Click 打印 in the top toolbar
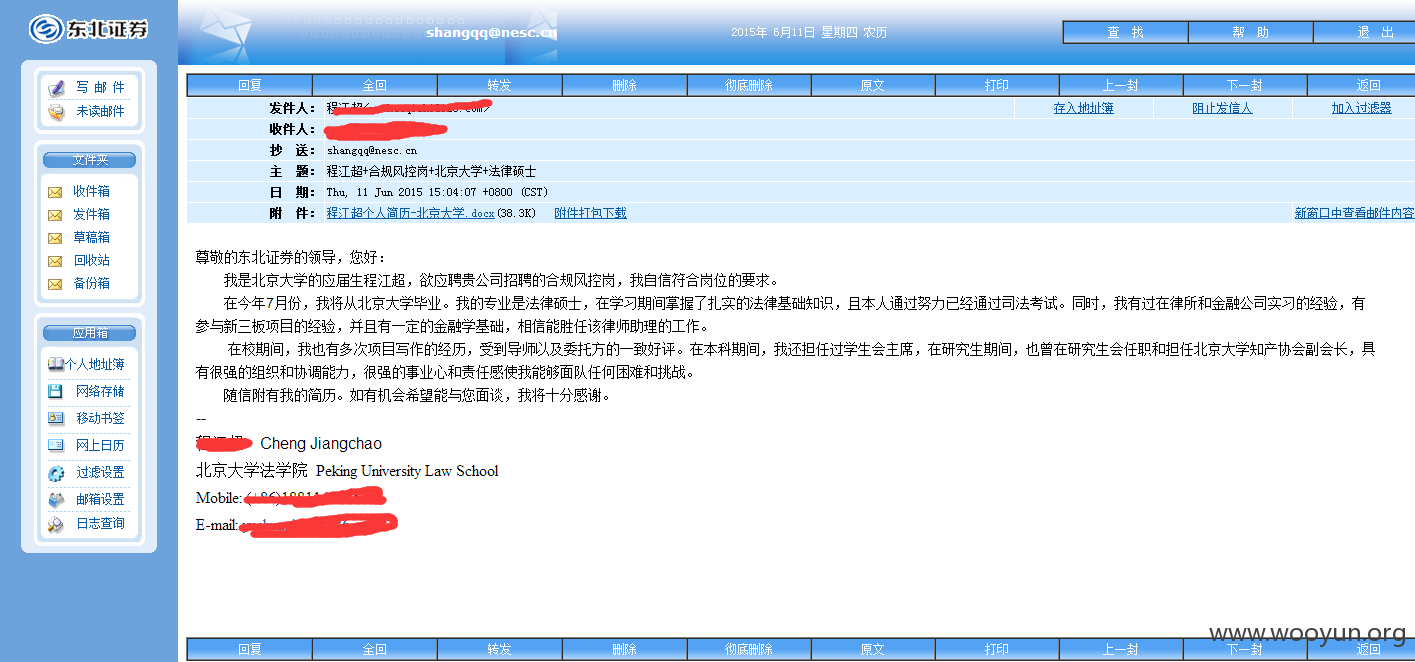 pyautogui.click(x=996, y=85)
